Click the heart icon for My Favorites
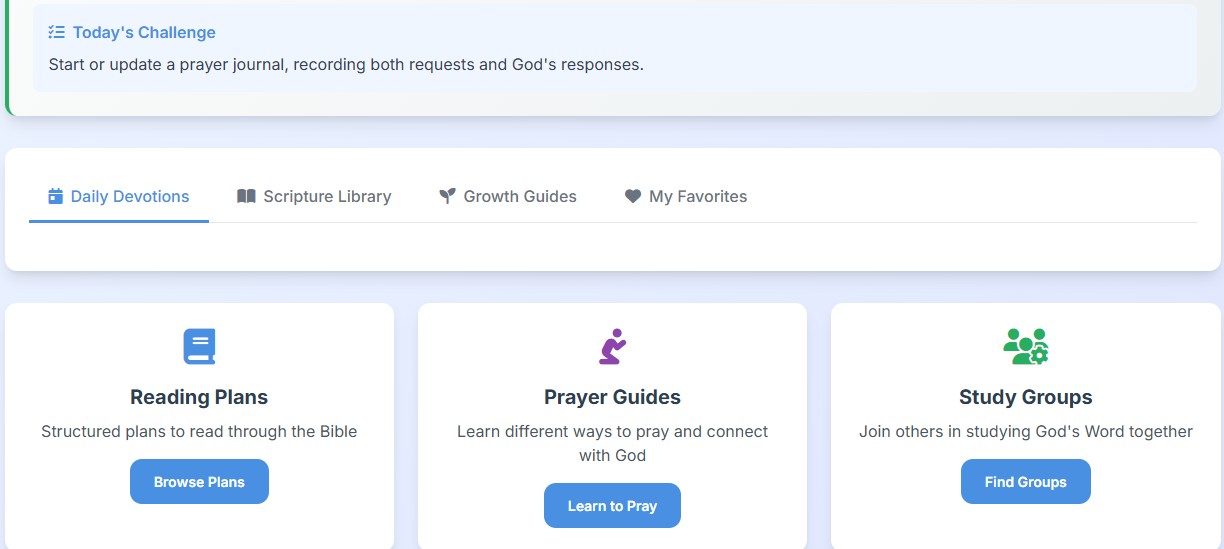Image resolution: width=1224 pixels, height=549 pixels. click(632, 196)
